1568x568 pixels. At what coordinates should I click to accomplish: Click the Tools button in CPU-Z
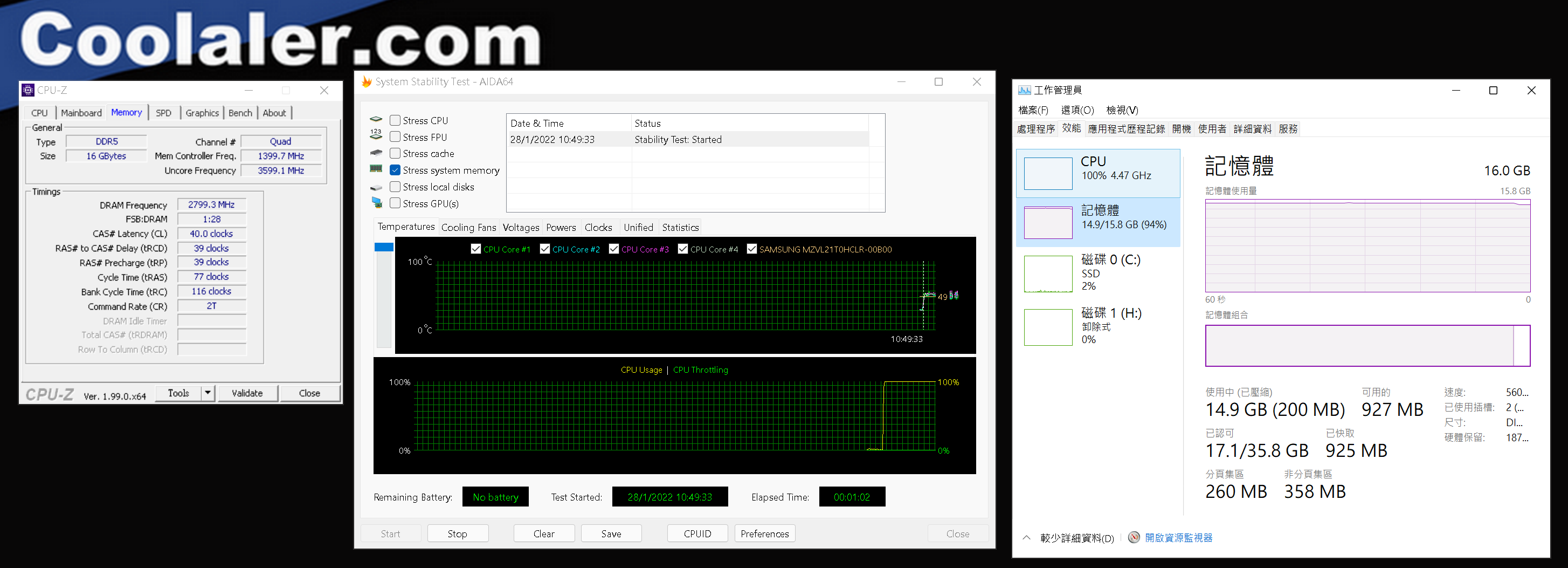click(x=178, y=393)
